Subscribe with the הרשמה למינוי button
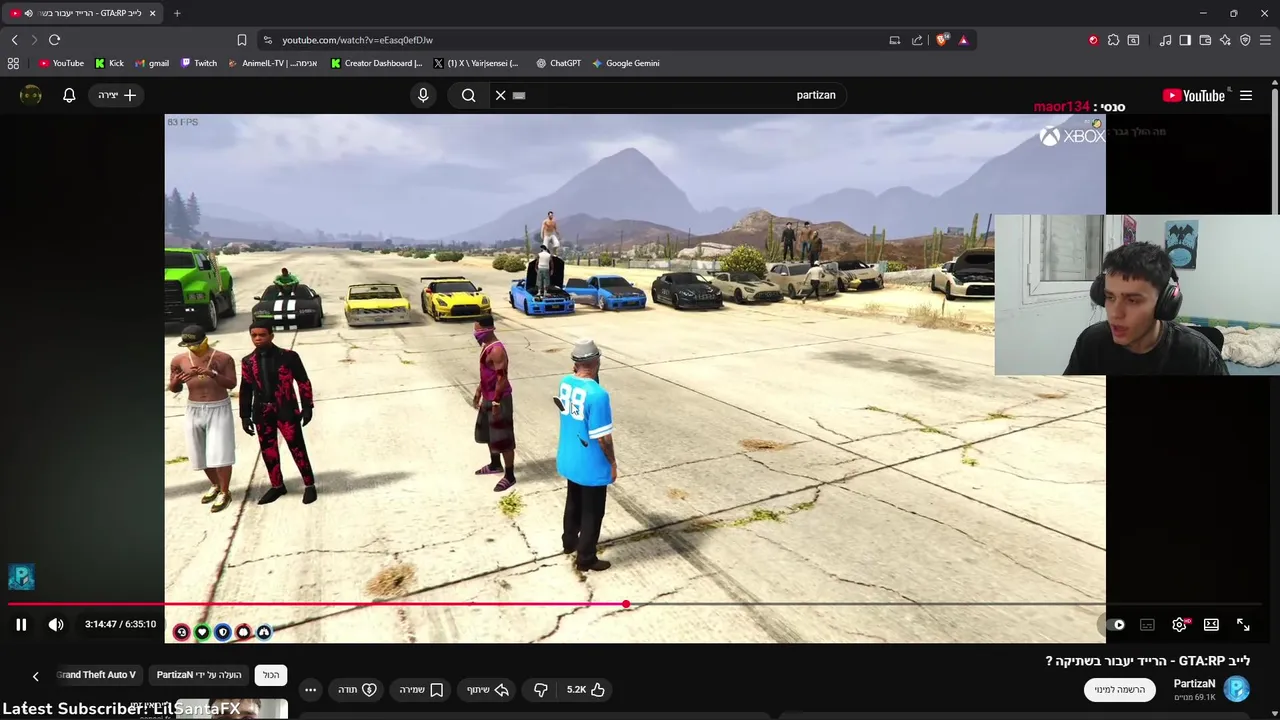This screenshot has width=1280, height=720. pos(1120,690)
